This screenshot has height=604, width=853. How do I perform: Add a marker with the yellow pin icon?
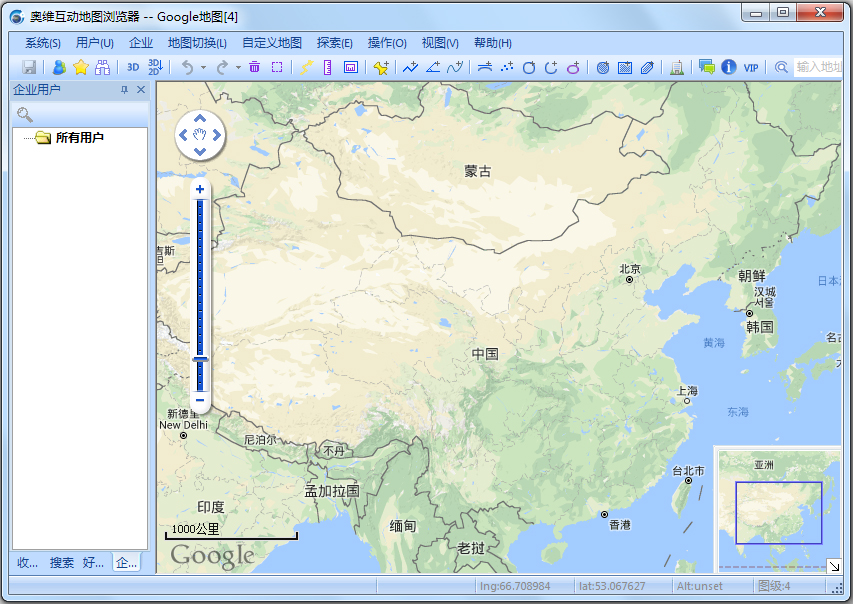coord(381,67)
